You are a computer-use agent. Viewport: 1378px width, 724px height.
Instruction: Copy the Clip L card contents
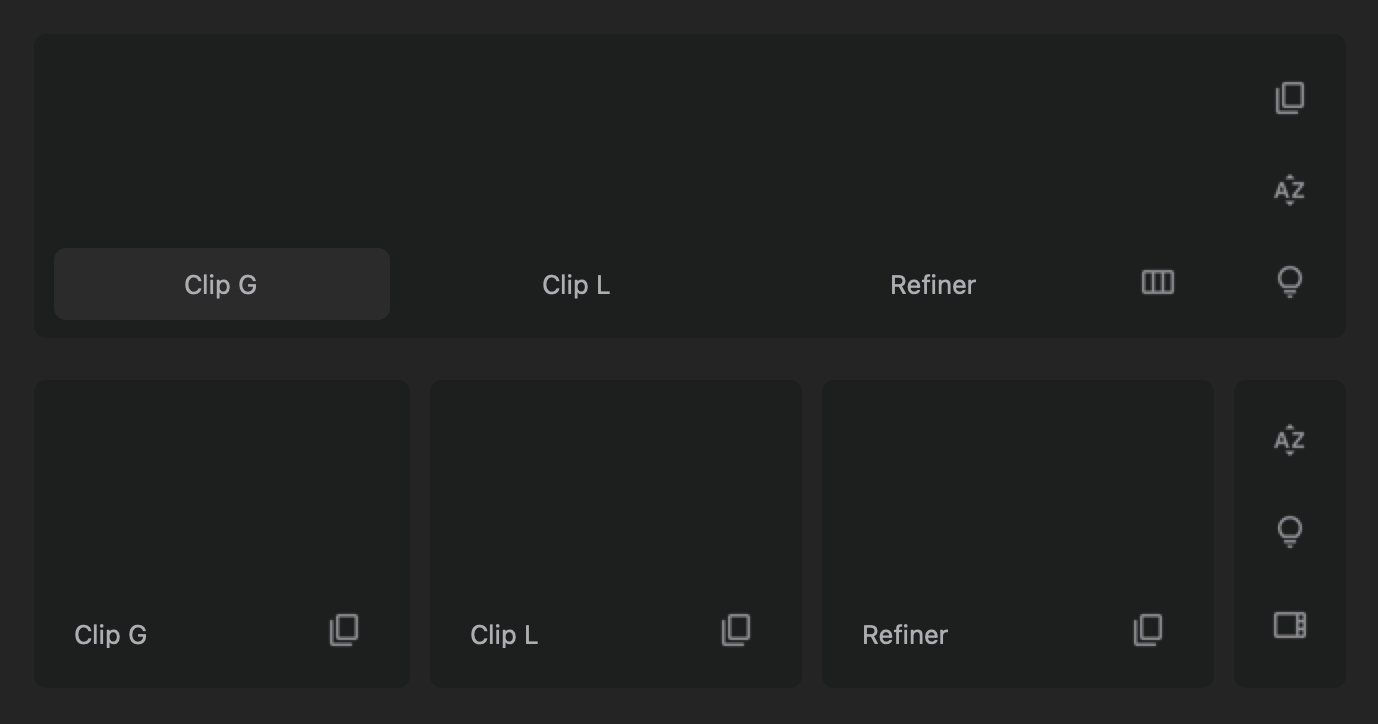(x=737, y=630)
